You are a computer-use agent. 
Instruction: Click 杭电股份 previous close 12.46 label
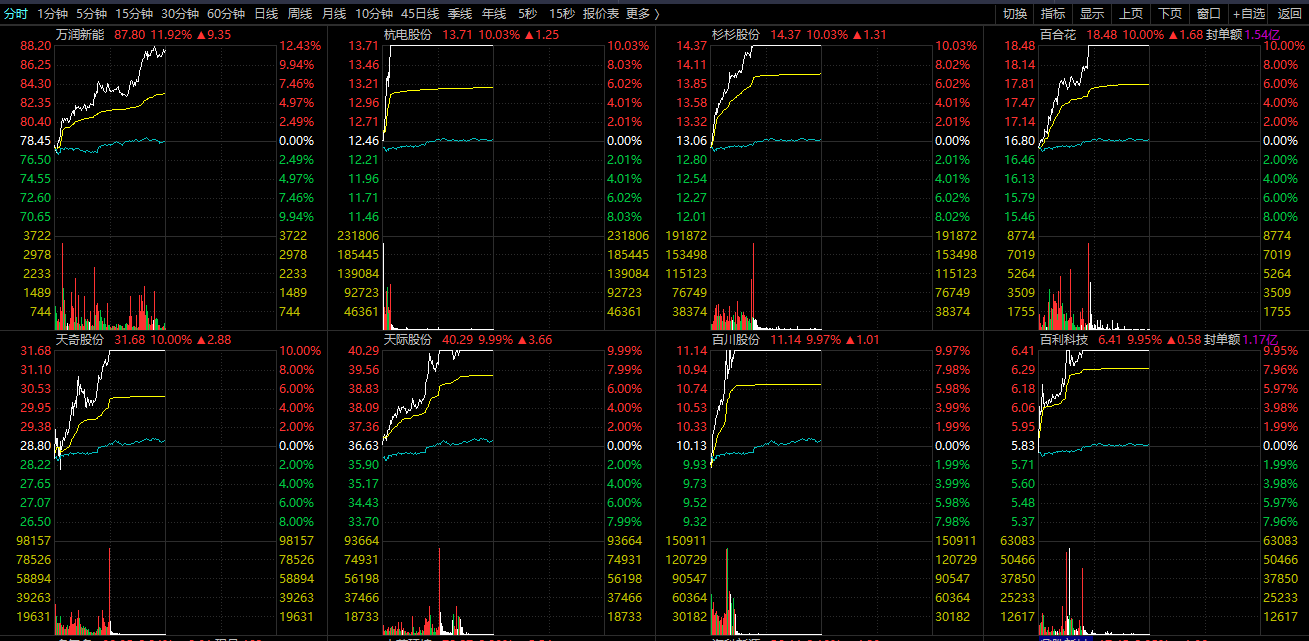point(363,141)
